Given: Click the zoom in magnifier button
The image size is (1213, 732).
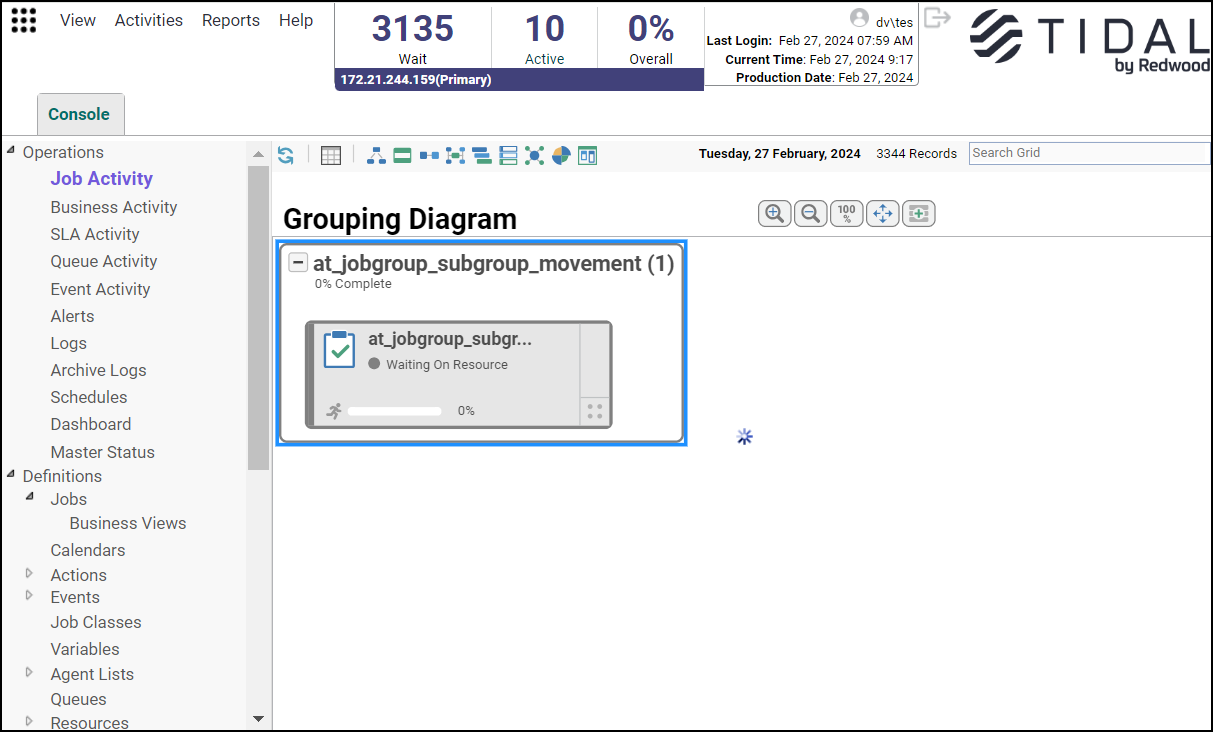Looking at the screenshot, I should [x=774, y=213].
